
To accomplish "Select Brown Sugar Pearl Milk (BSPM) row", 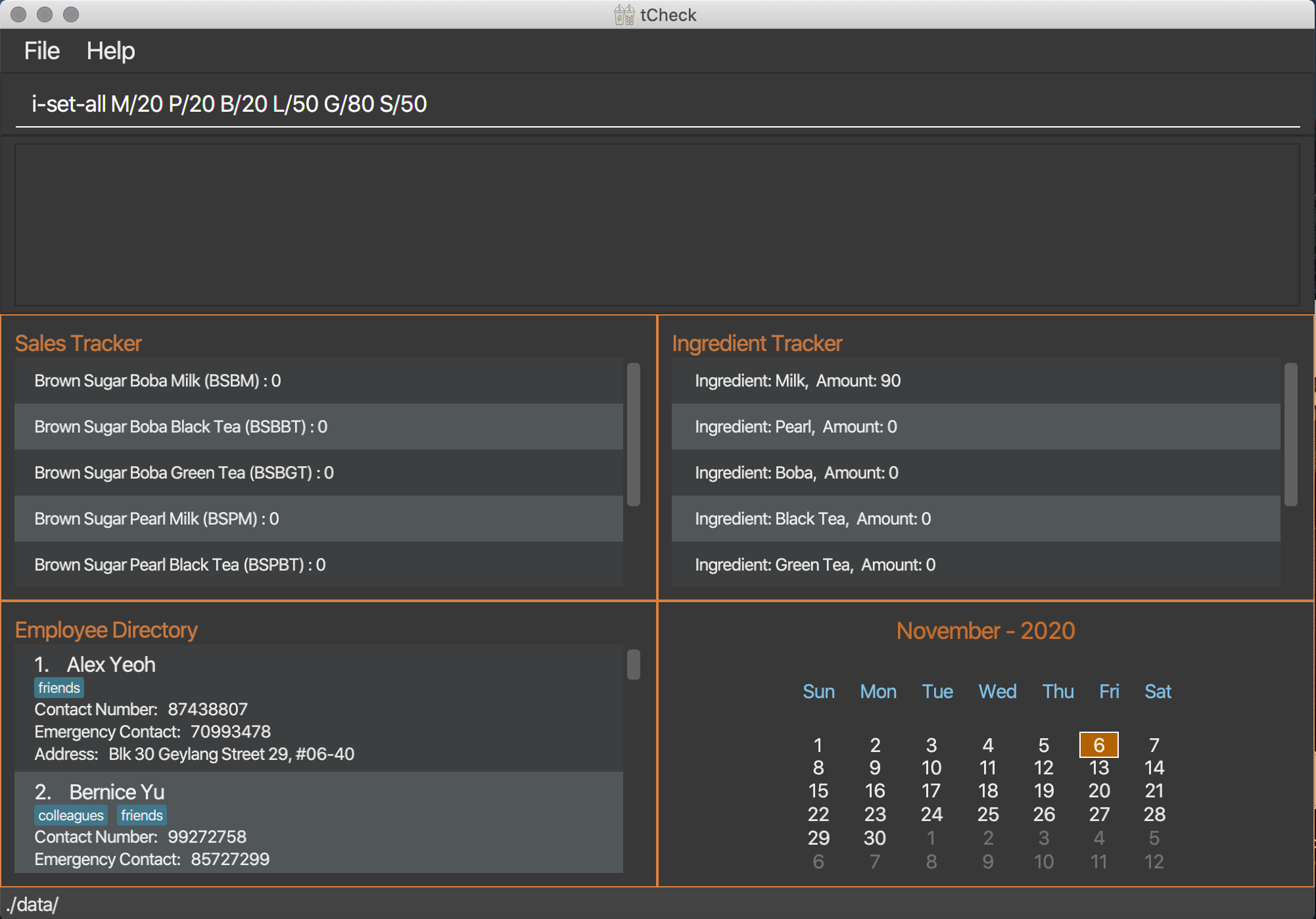I will 319,519.
